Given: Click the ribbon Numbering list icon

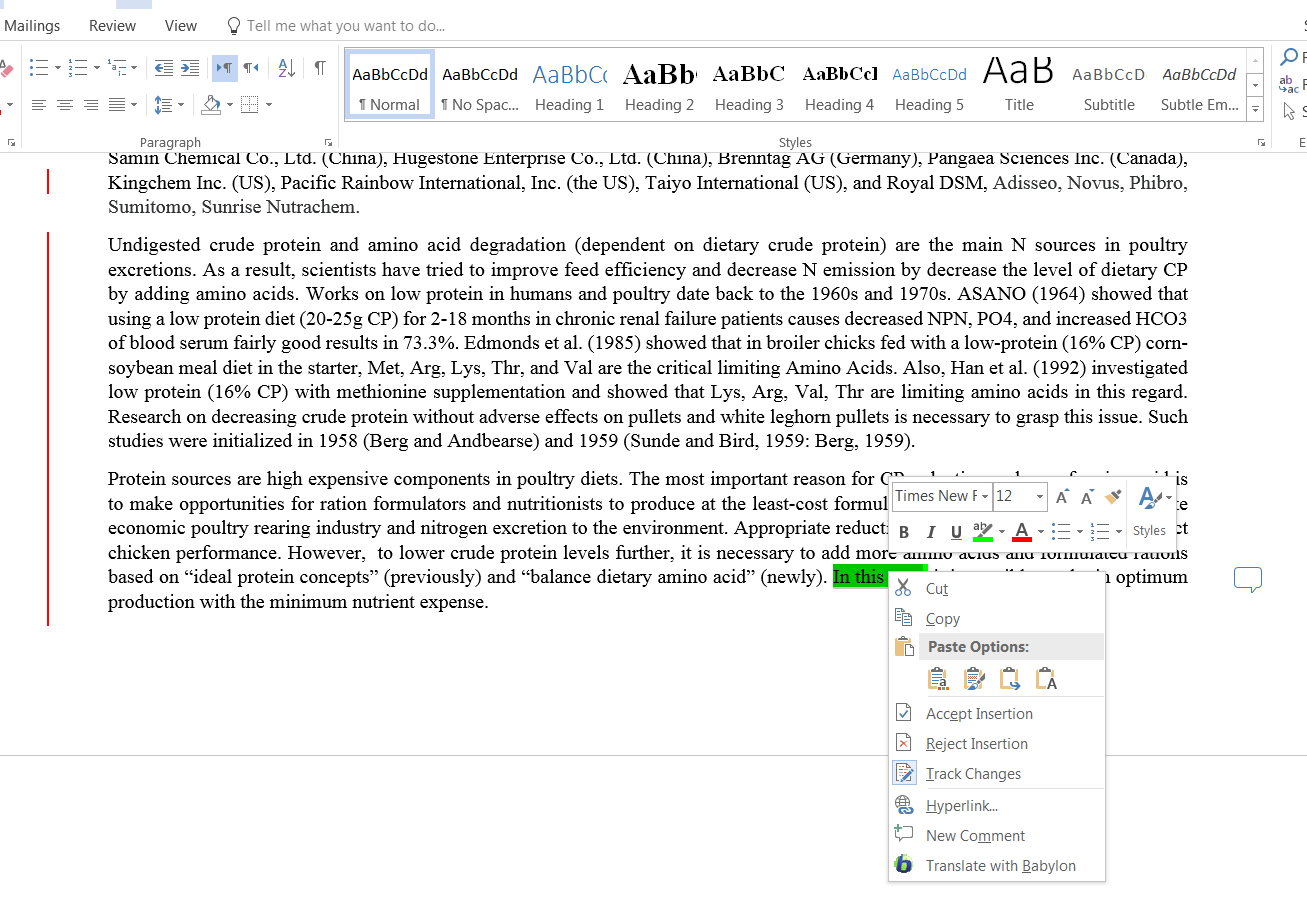Looking at the screenshot, I should (x=78, y=68).
